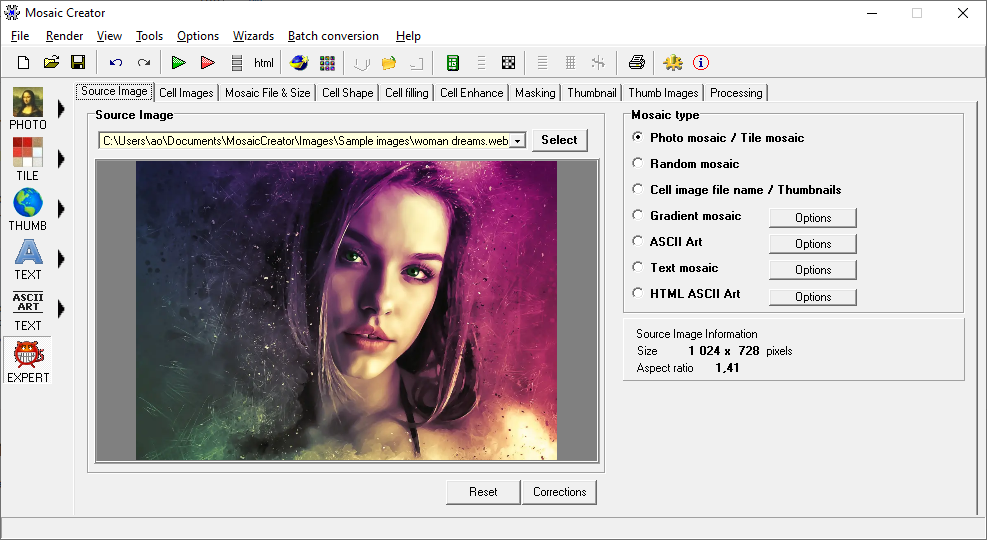Click the colored tiles grid icon
The width and height of the screenshot is (987, 540).
(x=327, y=62)
